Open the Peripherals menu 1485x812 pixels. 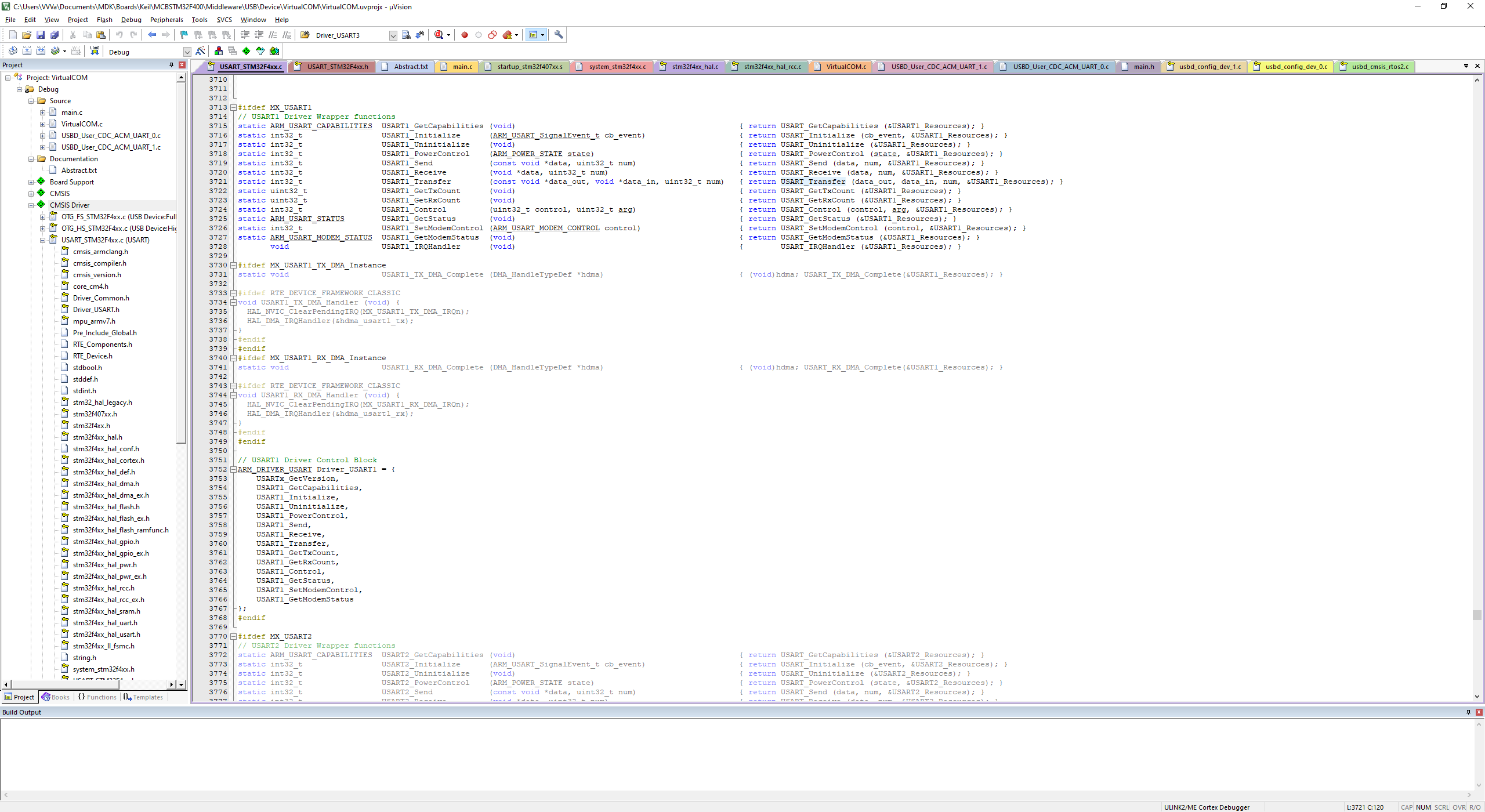166,20
